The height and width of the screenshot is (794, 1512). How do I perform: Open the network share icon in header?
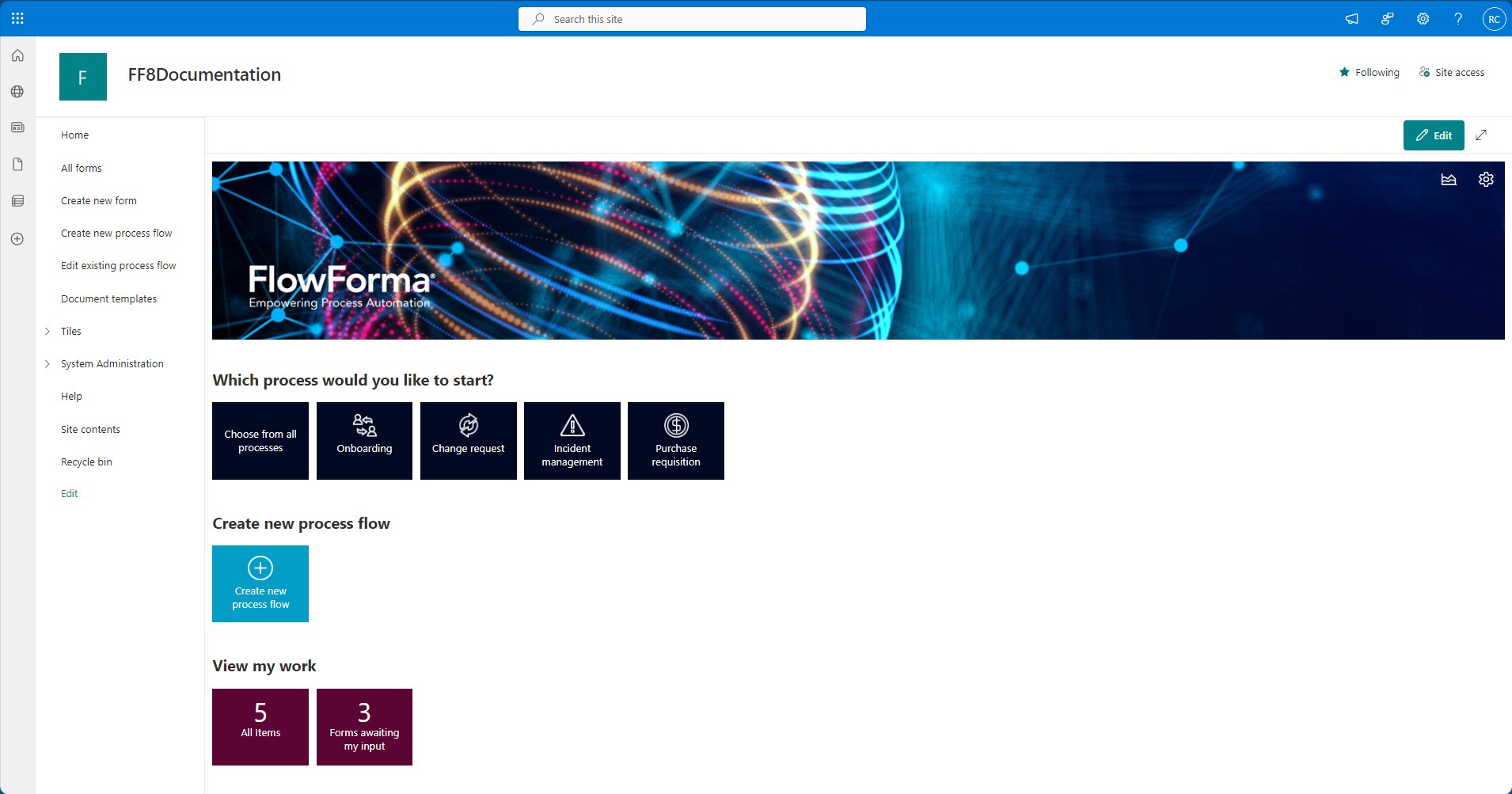[1387, 19]
